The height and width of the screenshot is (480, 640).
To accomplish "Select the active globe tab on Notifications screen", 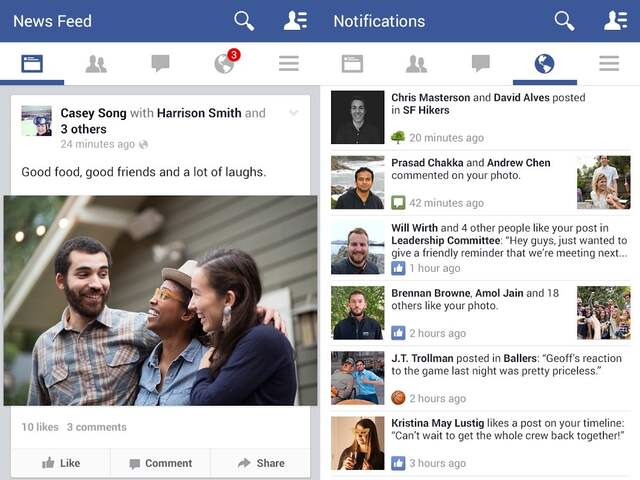I will tap(544, 64).
